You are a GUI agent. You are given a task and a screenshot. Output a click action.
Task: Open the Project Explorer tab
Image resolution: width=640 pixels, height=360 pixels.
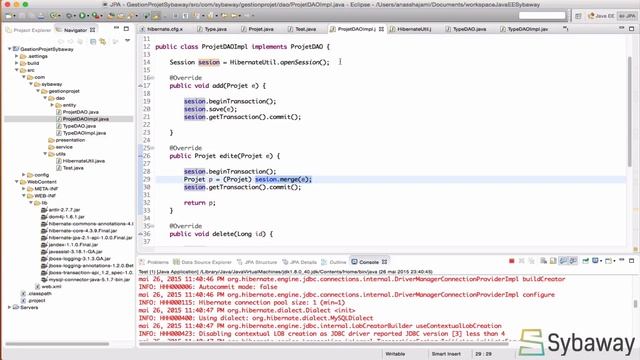29,30
